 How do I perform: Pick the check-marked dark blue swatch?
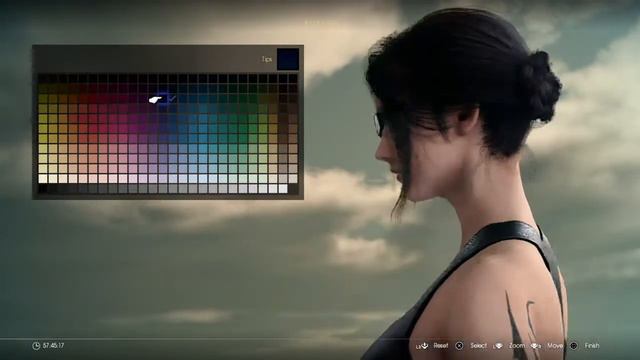point(172,99)
